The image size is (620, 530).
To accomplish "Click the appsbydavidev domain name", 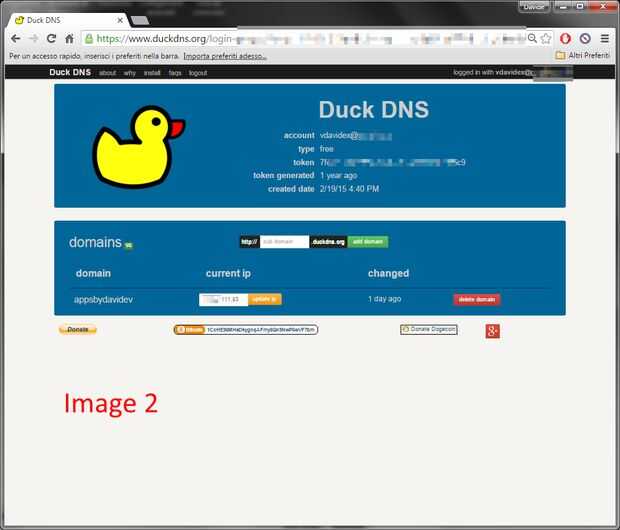I will 103,299.
